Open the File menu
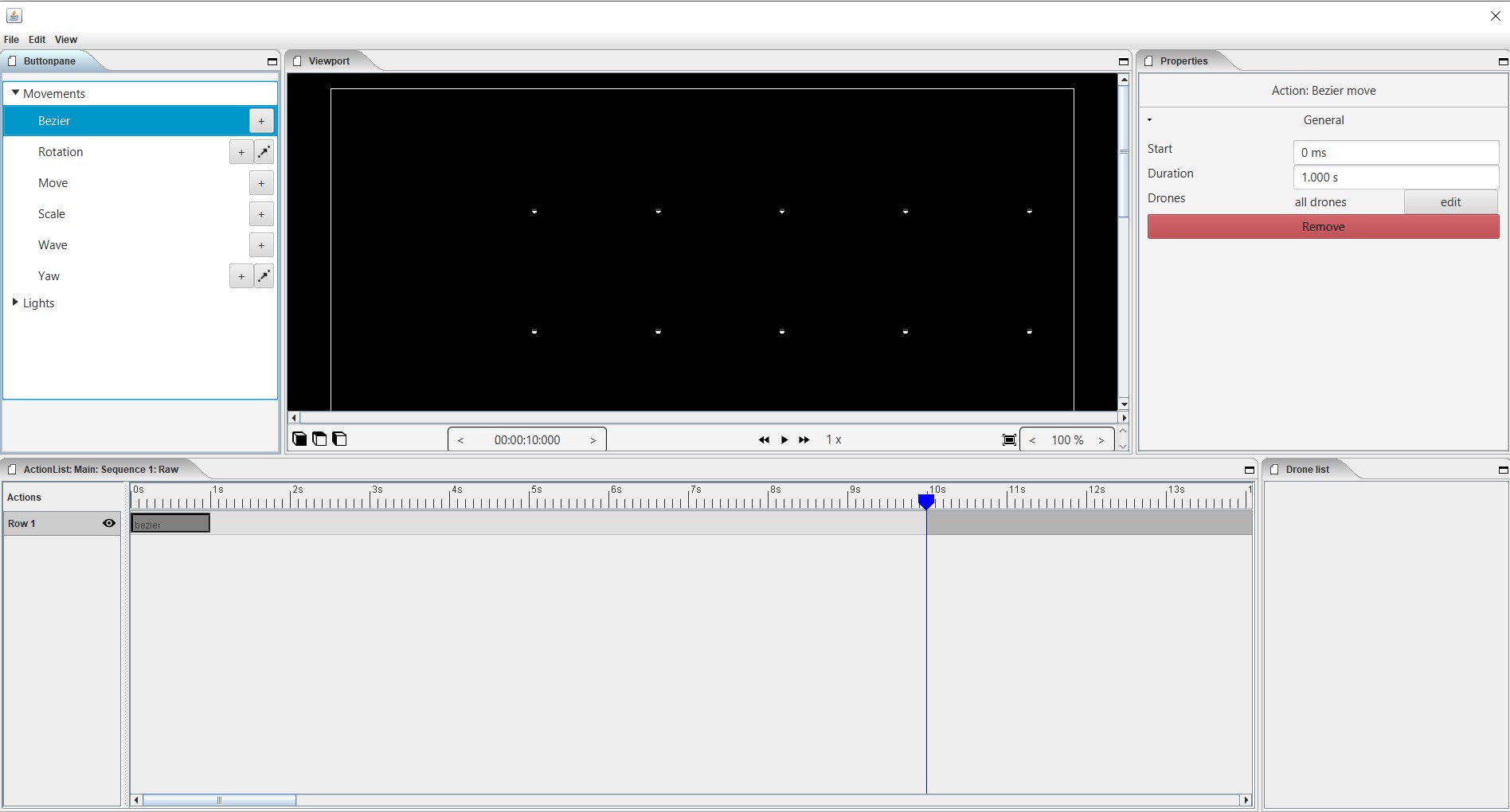The height and width of the screenshot is (812, 1510). pos(11,39)
